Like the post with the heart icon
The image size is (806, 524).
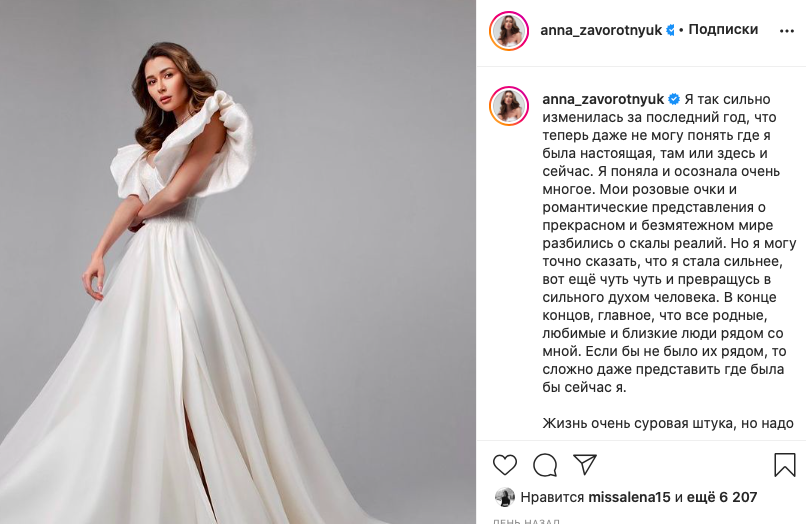[505, 465]
